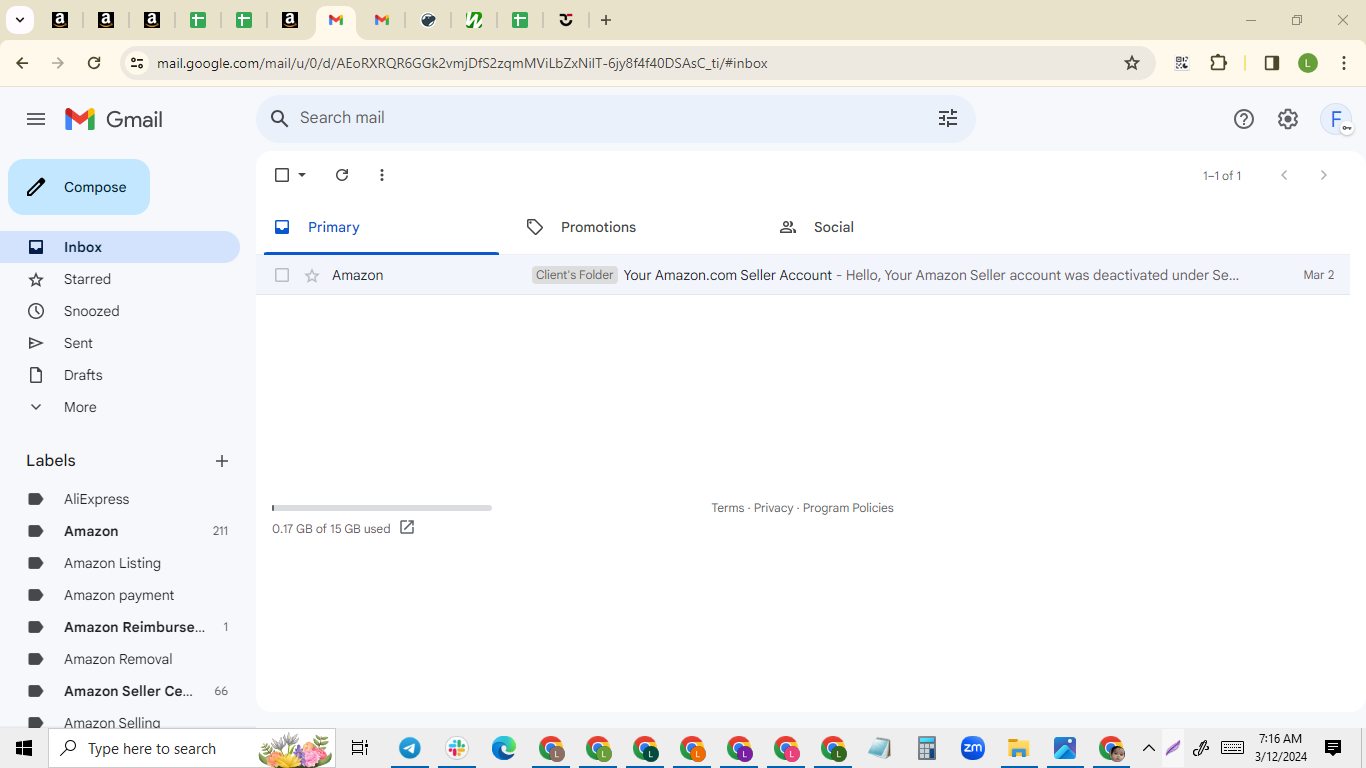Screen dimensions: 1366x768
Task: Open the Chrome profile L avatar
Action: coord(1308,63)
